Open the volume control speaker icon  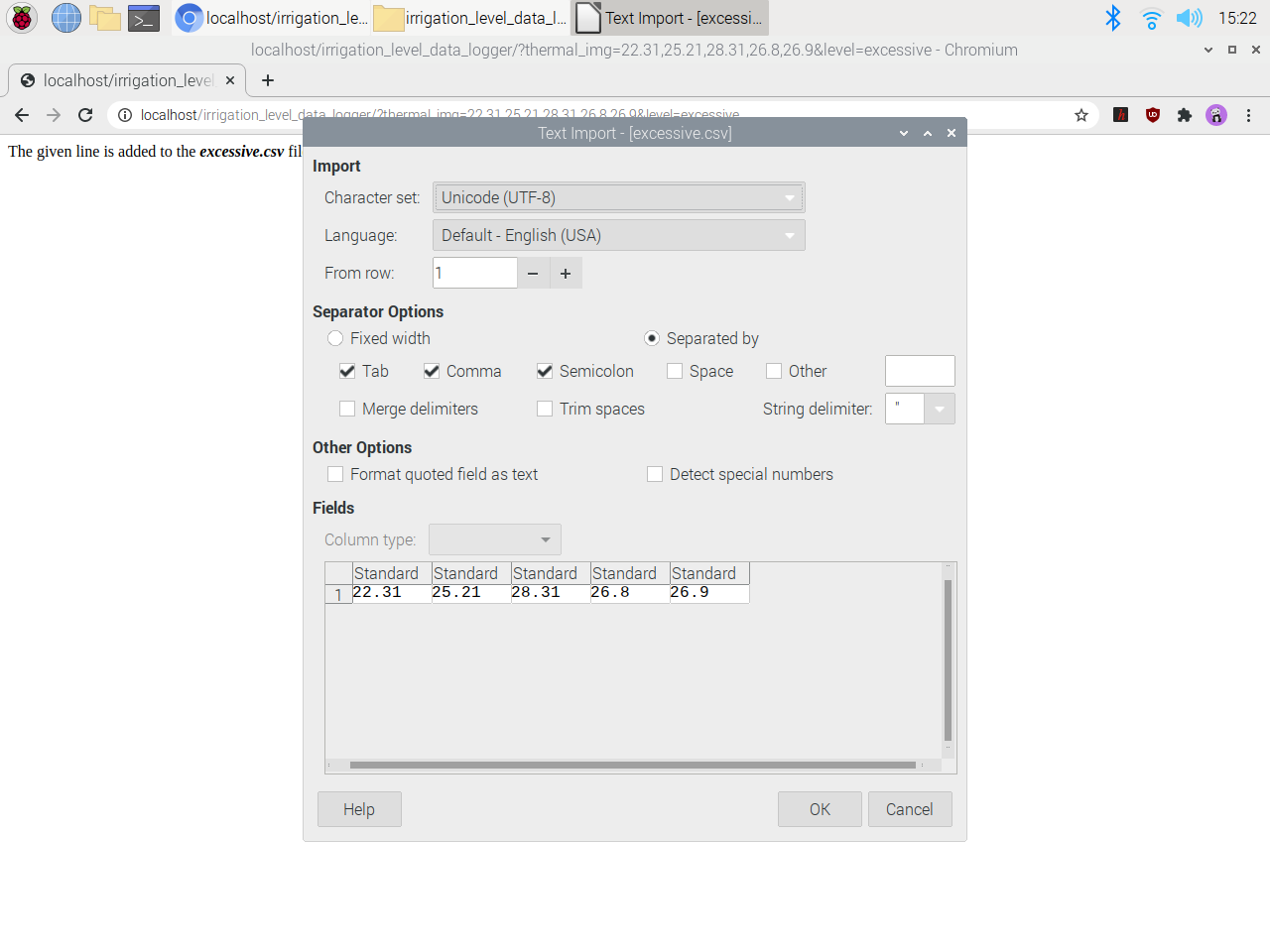pos(1189,18)
